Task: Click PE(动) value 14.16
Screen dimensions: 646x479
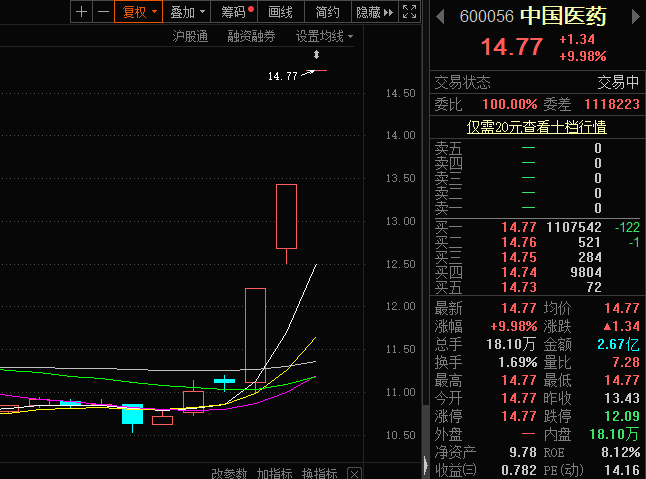Action: coord(622,470)
